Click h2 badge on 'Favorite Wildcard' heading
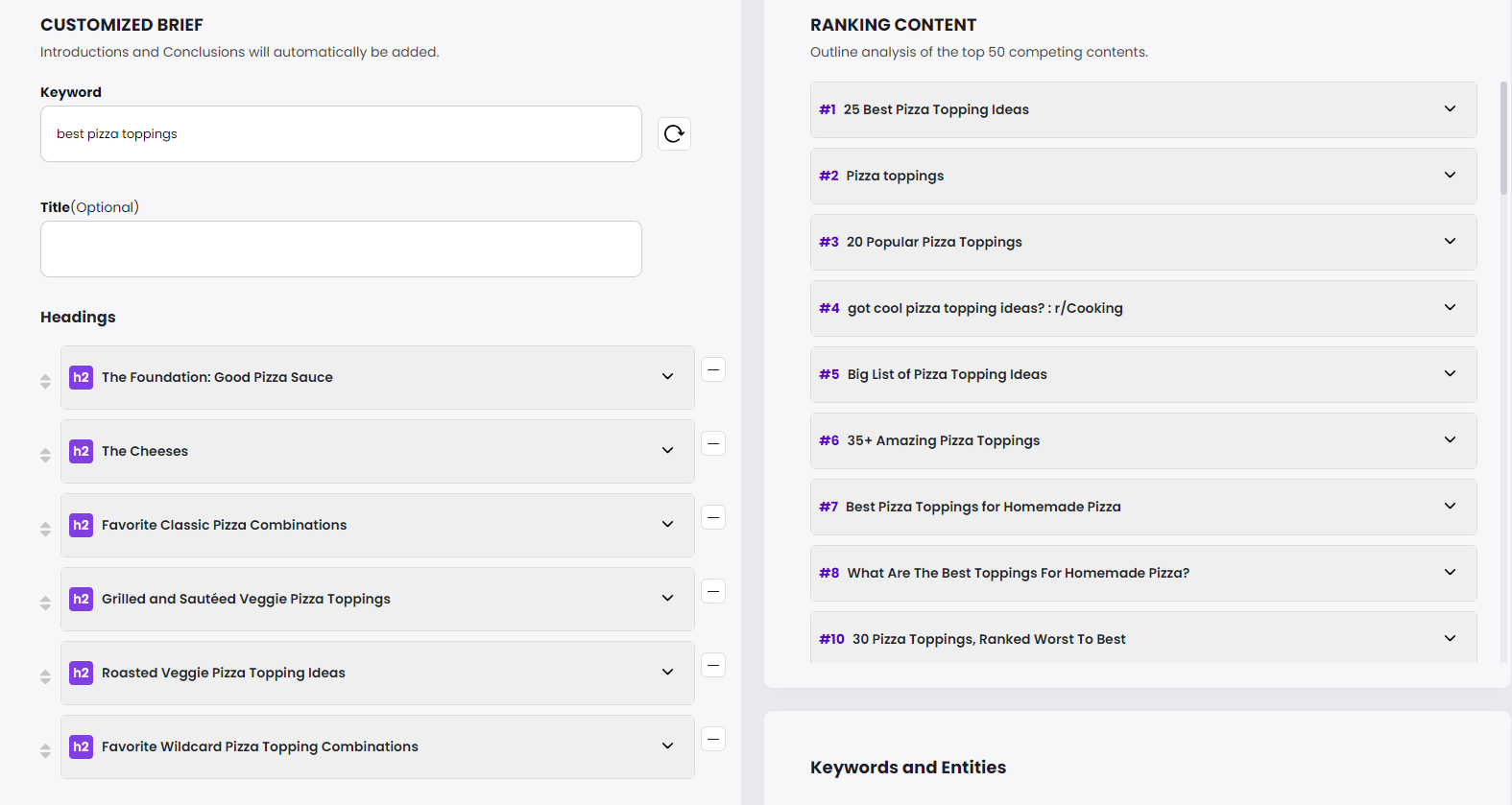The width and height of the screenshot is (1512, 805). (82, 746)
